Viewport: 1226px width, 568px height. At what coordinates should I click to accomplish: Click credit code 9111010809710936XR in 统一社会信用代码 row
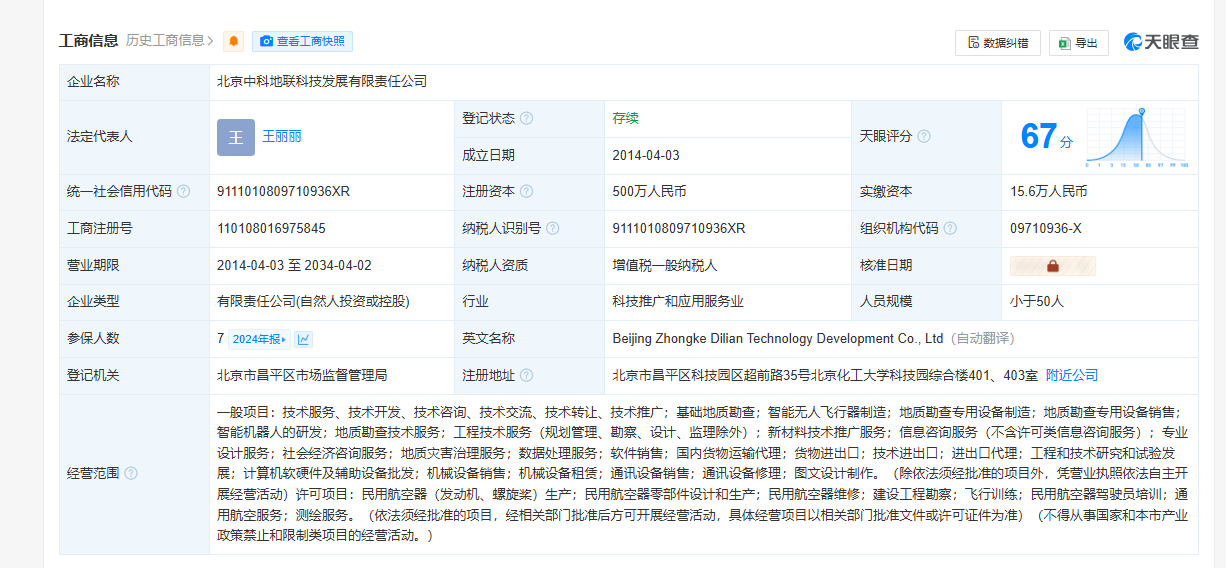click(283, 192)
